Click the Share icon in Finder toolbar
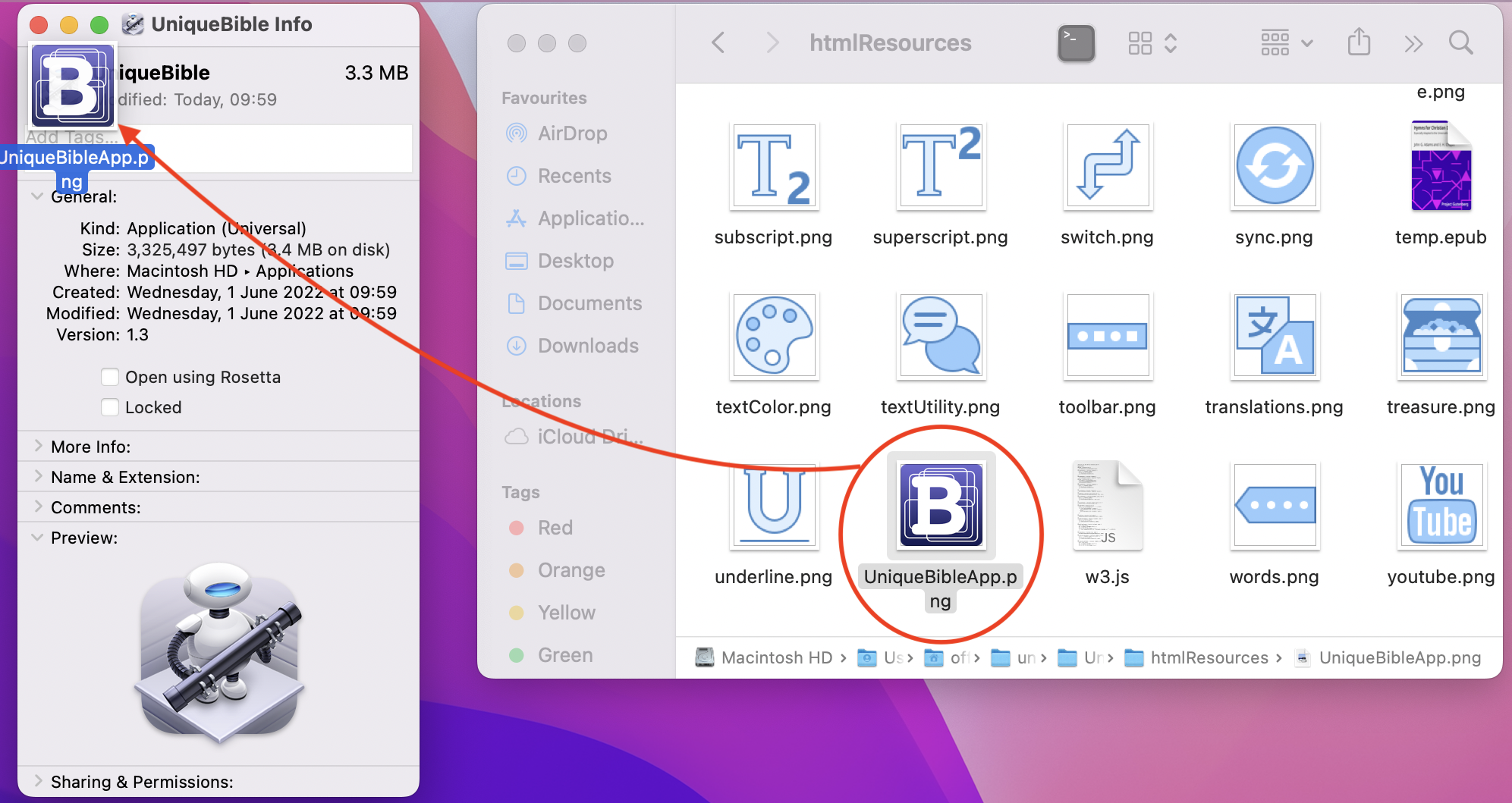The width and height of the screenshot is (1512, 803). pyautogui.click(x=1359, y=42)
